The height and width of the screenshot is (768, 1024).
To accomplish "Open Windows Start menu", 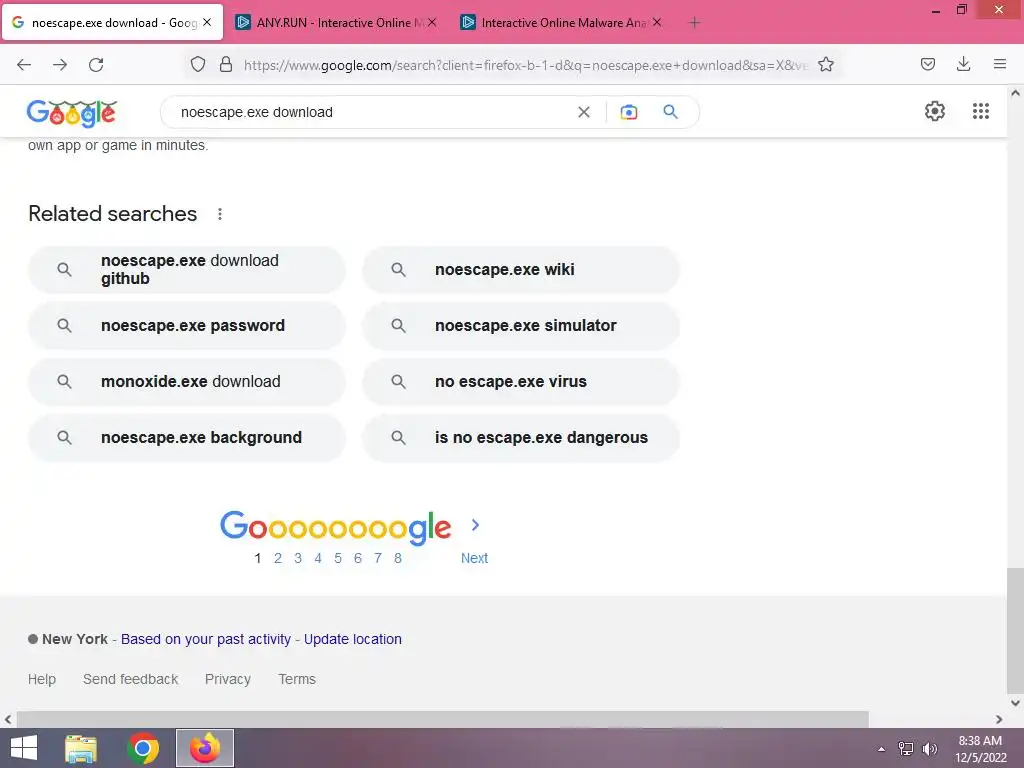I will (x=24, y=748).
